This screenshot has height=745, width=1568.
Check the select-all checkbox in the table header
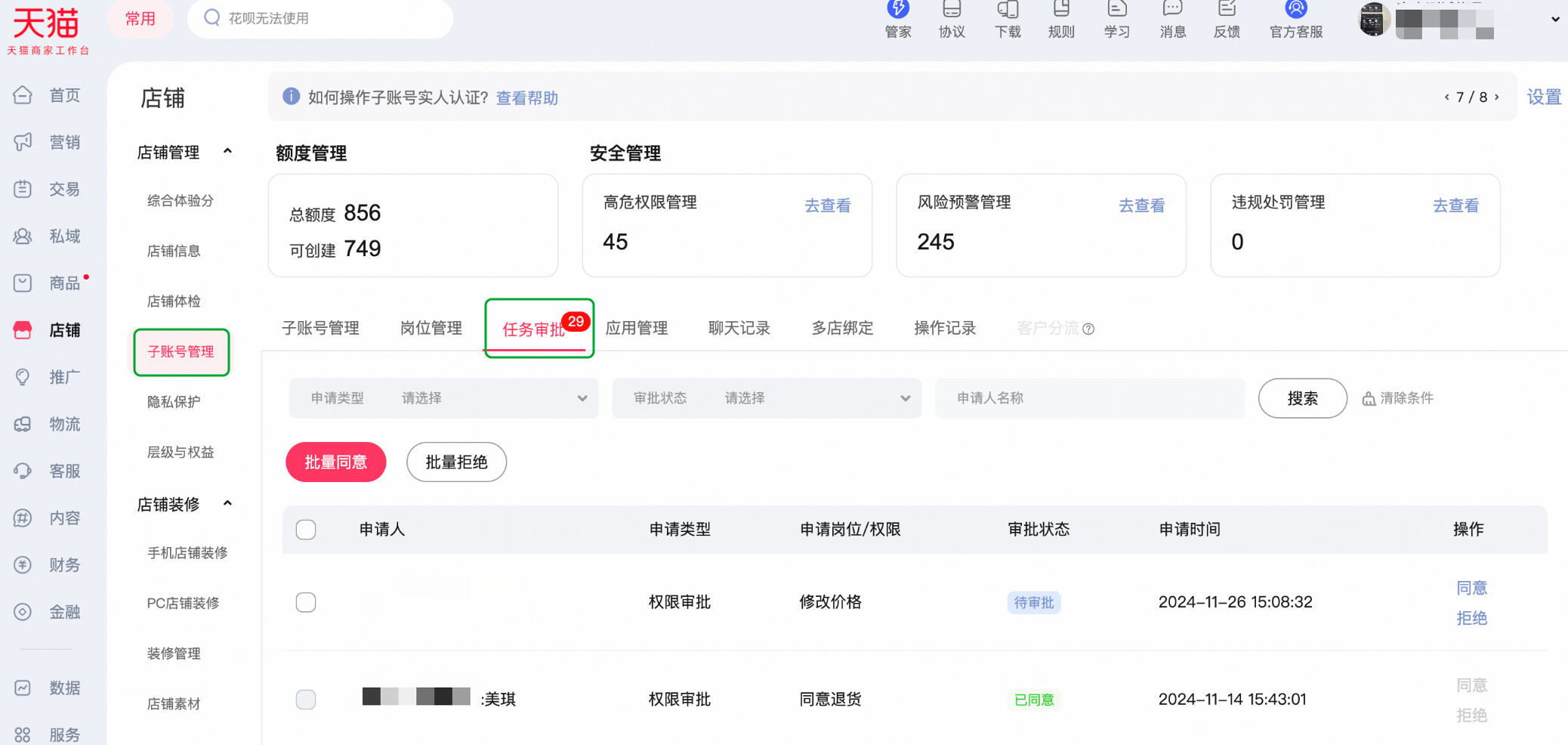[x=306, y=530]
